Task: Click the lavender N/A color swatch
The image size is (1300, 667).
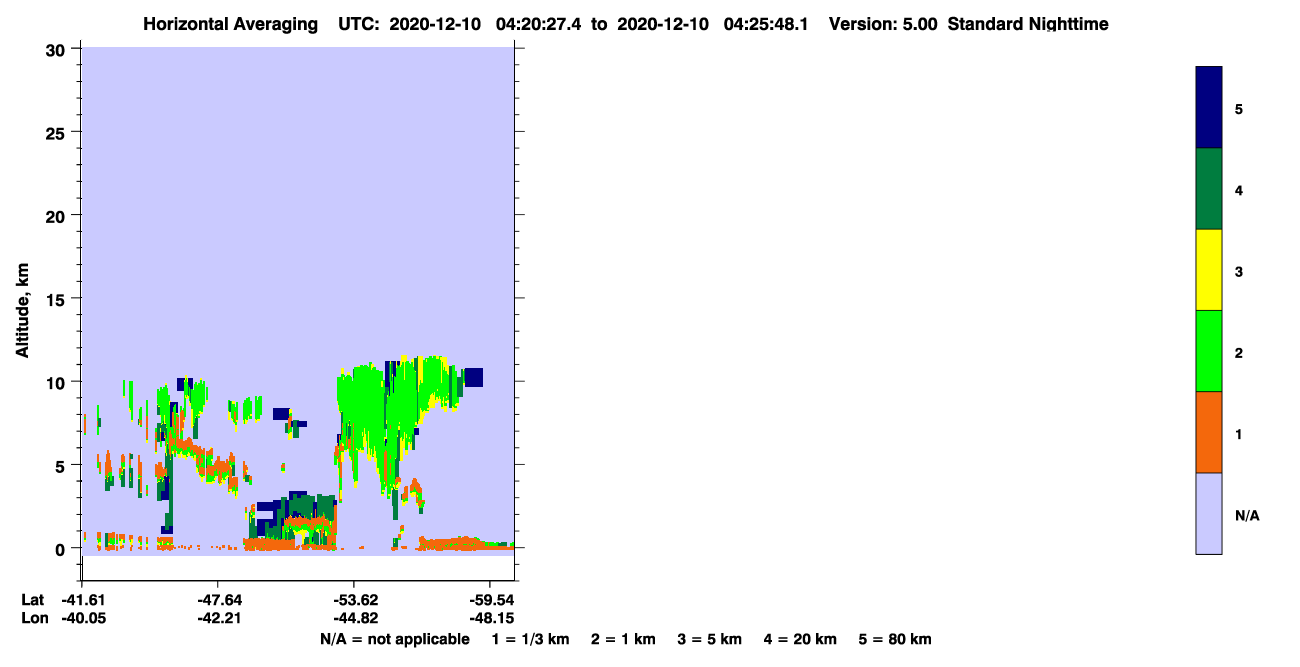Action: point(1209,513)
